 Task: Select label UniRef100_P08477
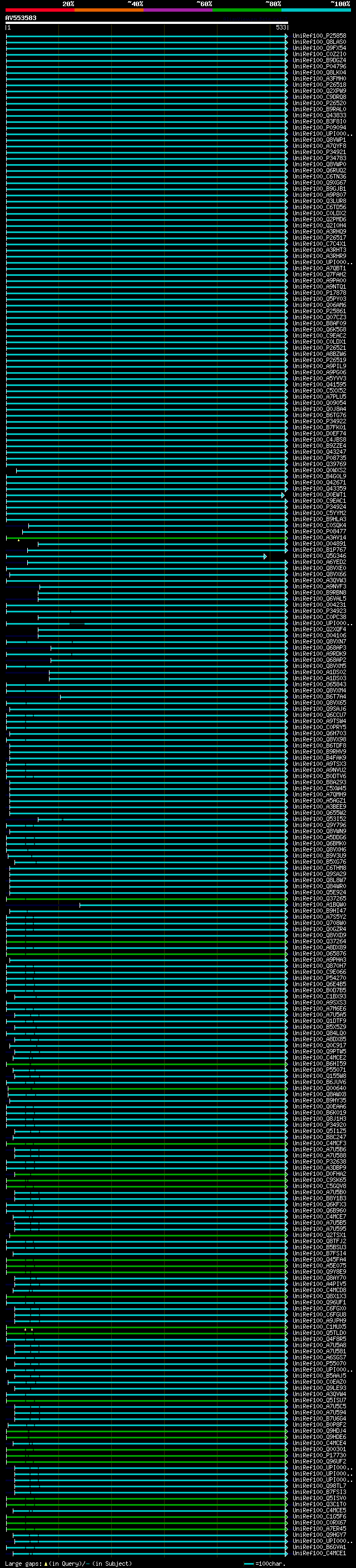(319, 531)
